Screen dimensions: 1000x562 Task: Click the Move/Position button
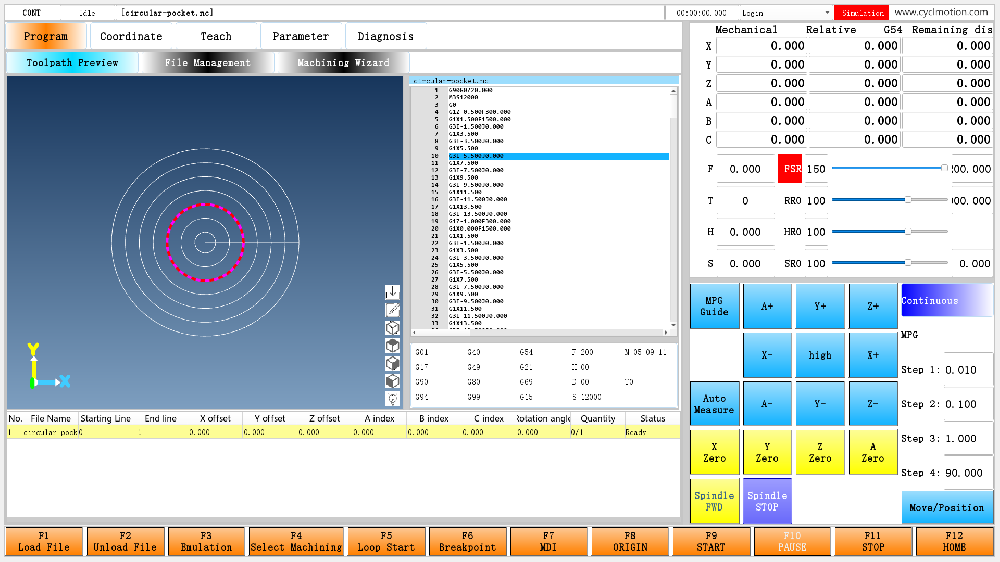click(946, 507)
